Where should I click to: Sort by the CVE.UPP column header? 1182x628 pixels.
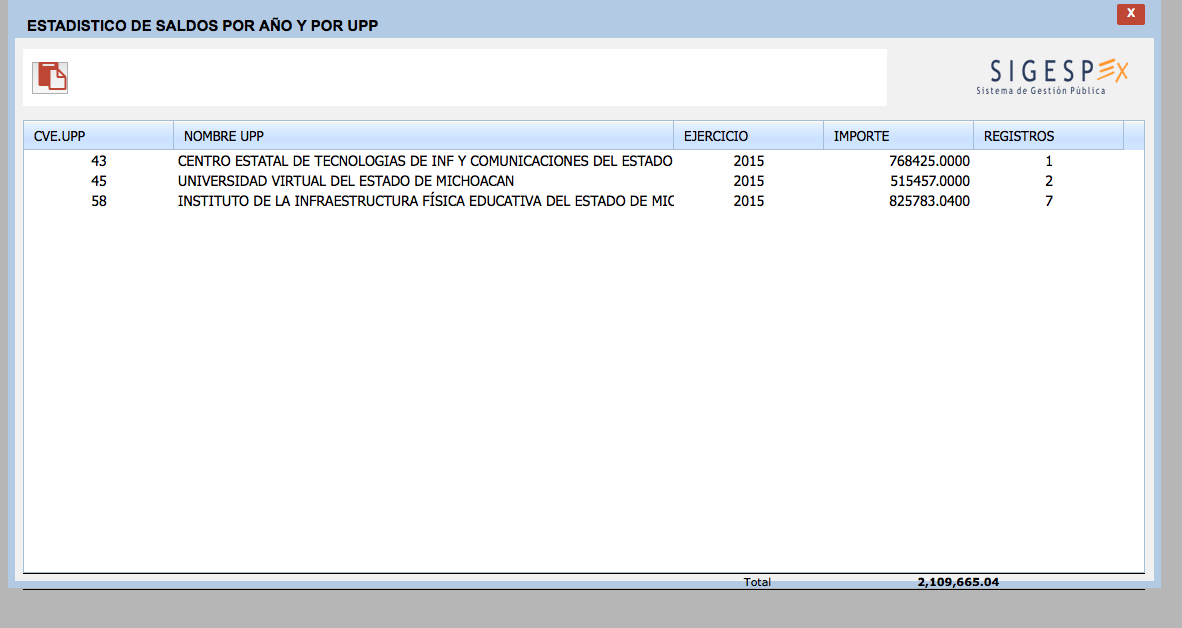click(99, 136)
